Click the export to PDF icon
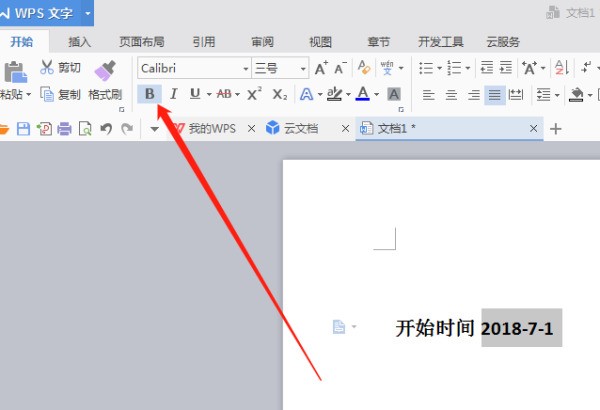This screenshot has width=600, height=410. point(44,129)
